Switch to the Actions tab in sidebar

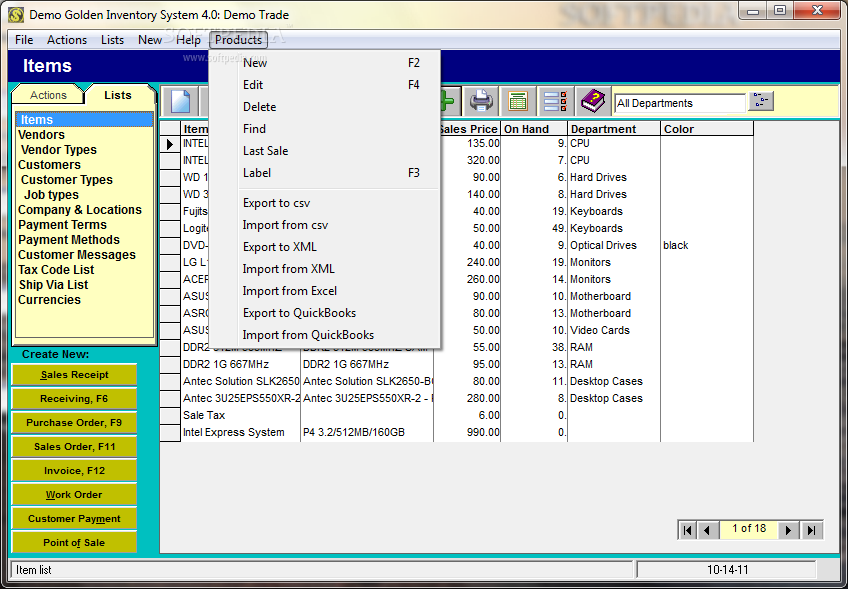[x=48, y=95]
